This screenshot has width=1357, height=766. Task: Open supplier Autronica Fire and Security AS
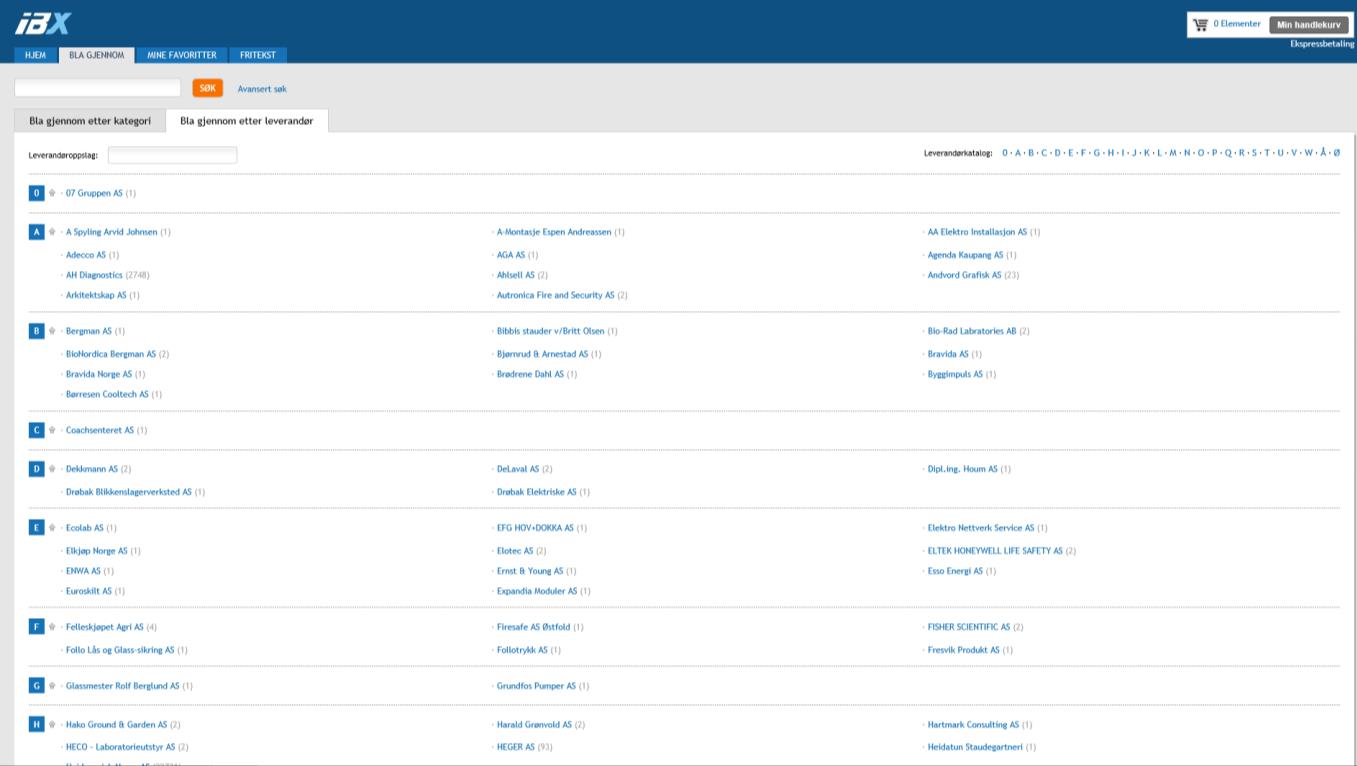[555, 295]
